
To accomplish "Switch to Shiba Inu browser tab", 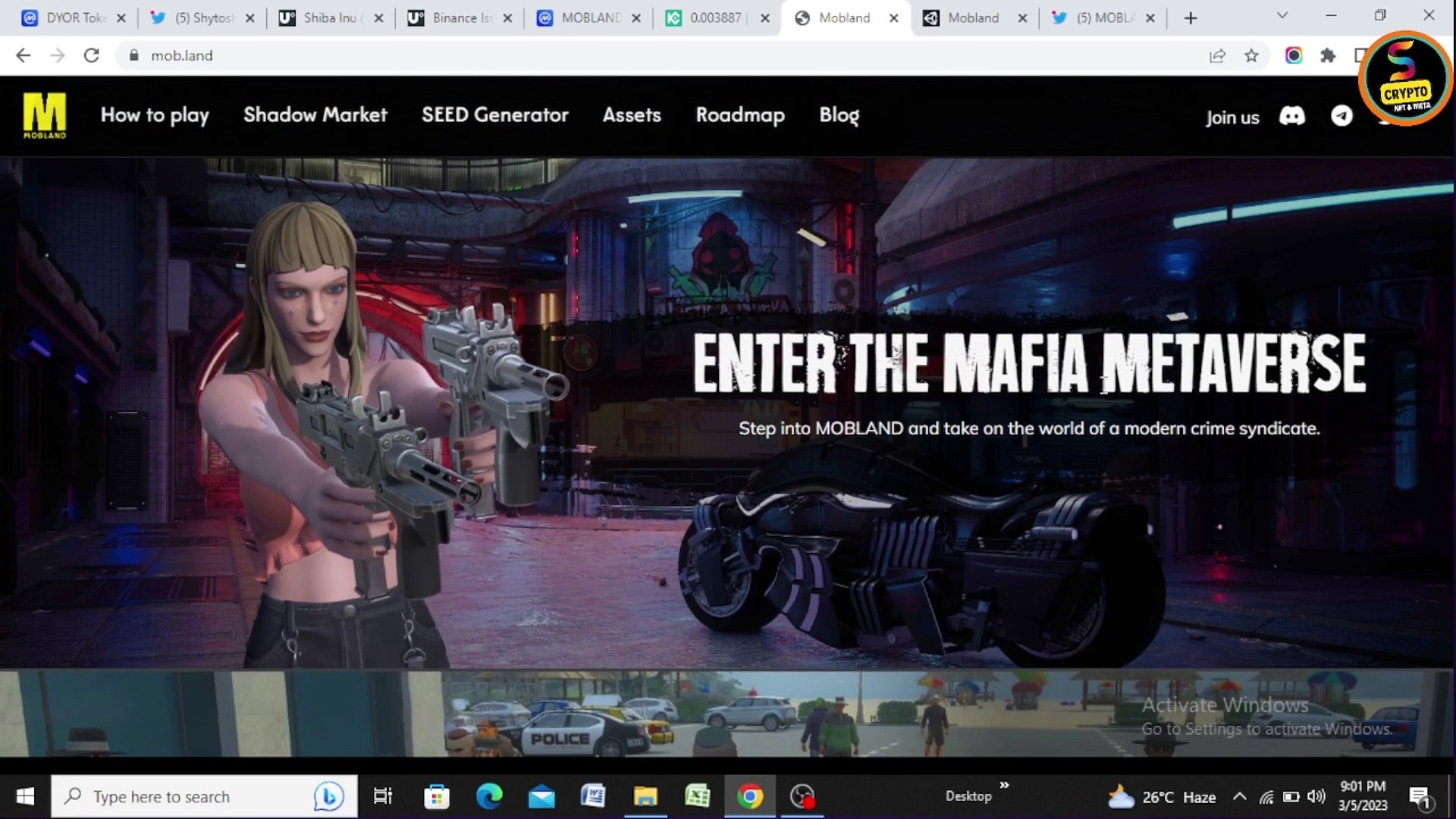I will coord(330,17).
